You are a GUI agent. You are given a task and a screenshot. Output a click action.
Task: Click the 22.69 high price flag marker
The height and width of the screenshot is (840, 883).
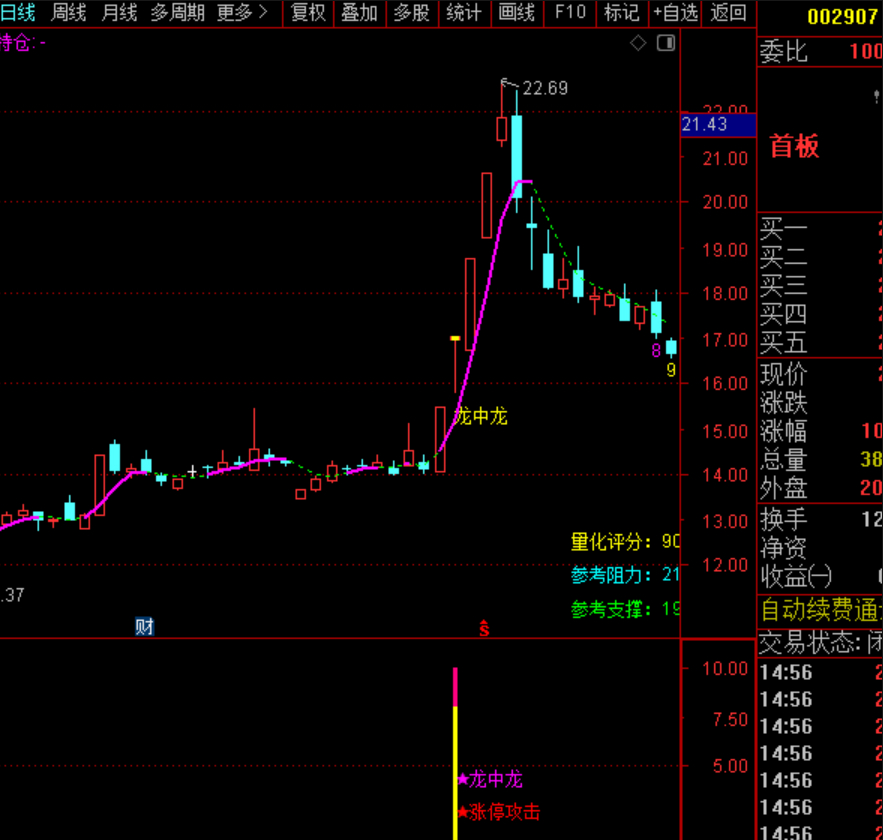[x=507, y=84]
